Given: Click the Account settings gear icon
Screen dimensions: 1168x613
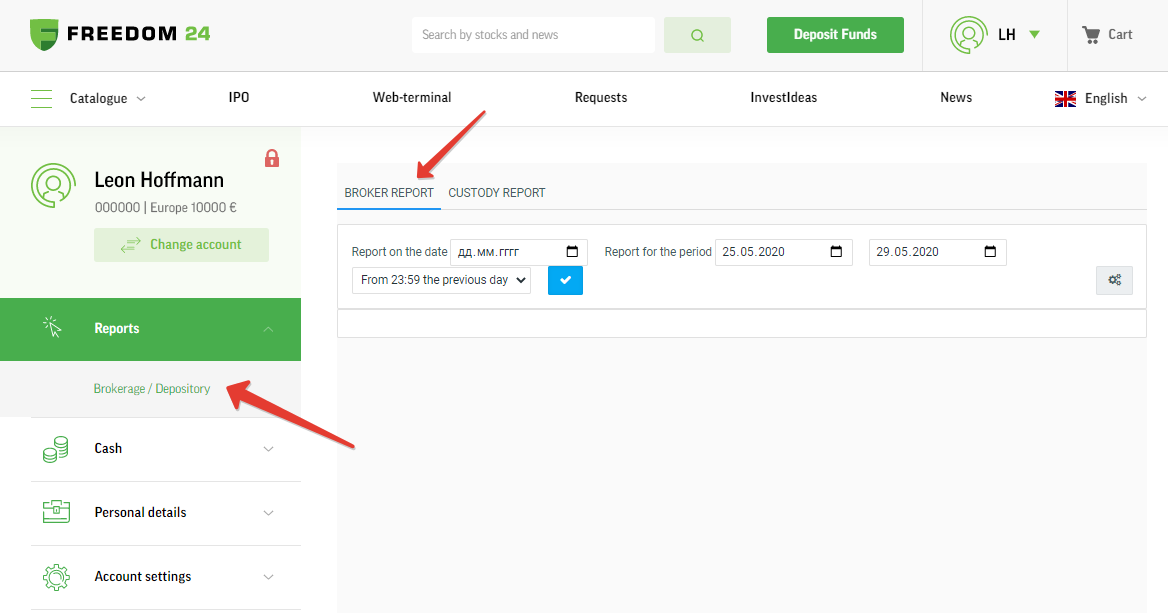Looking at the screenshot, I should (x=56, y=577).
